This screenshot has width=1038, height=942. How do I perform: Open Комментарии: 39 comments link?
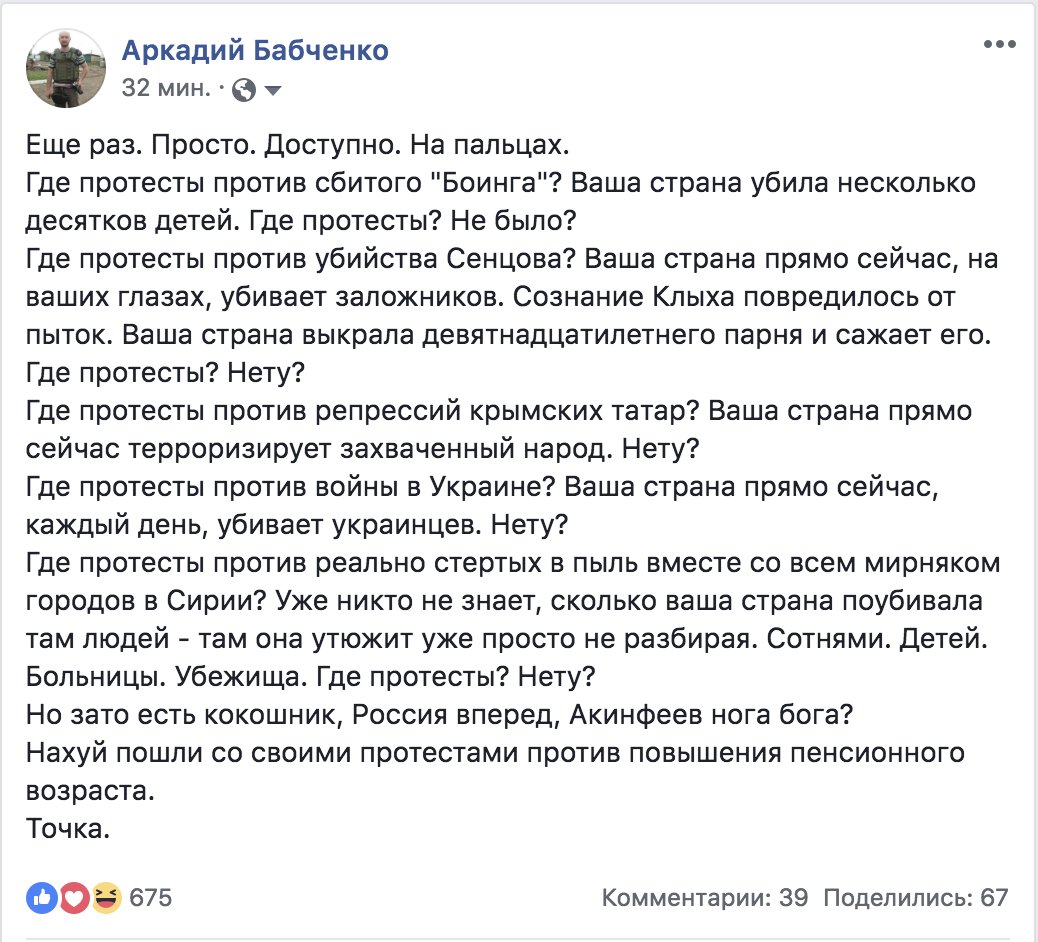pyautogui.click(x=705, y=898)
